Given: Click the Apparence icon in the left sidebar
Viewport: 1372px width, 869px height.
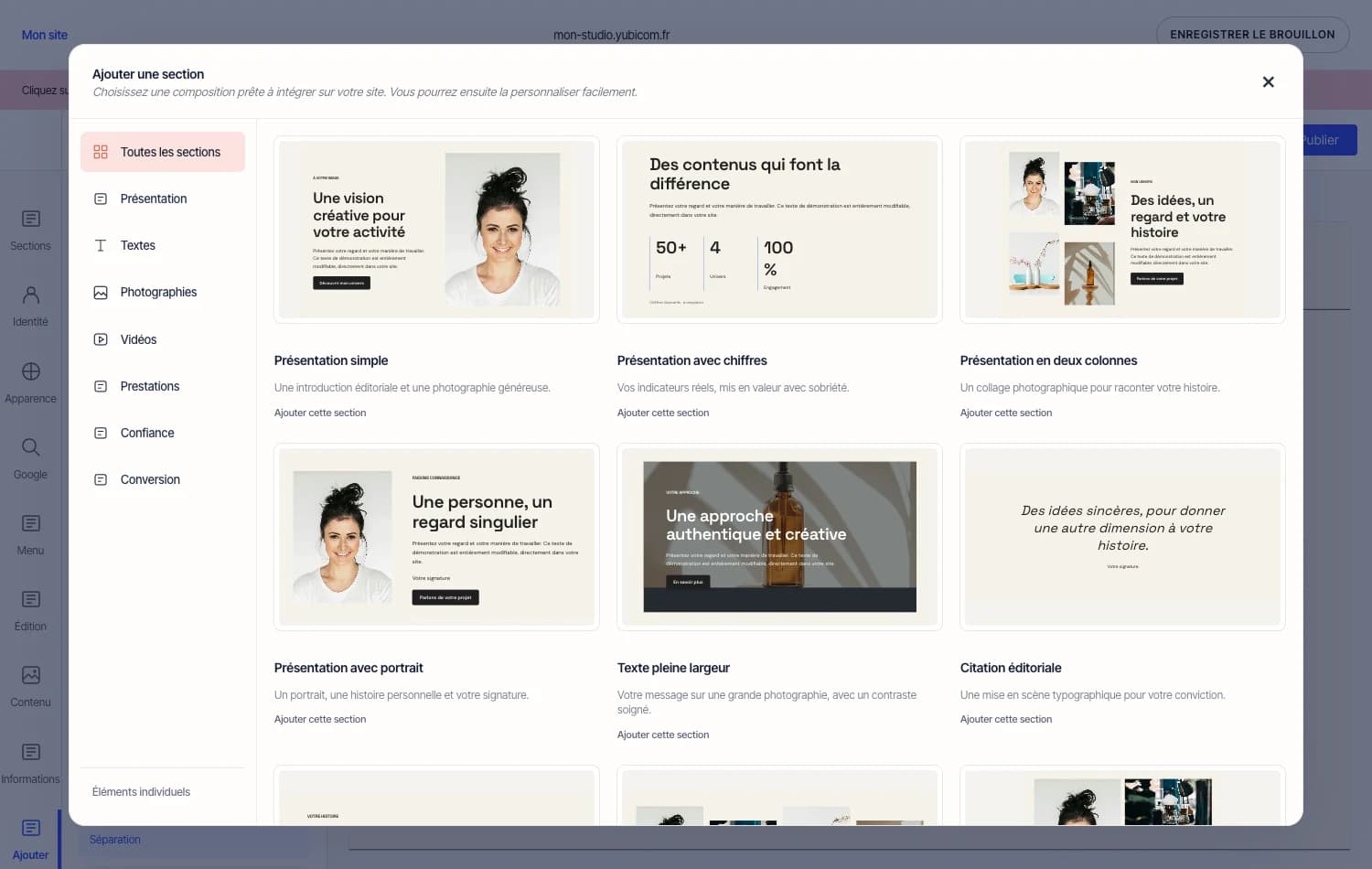Looking at the screenshot, I should click(31, 371).
